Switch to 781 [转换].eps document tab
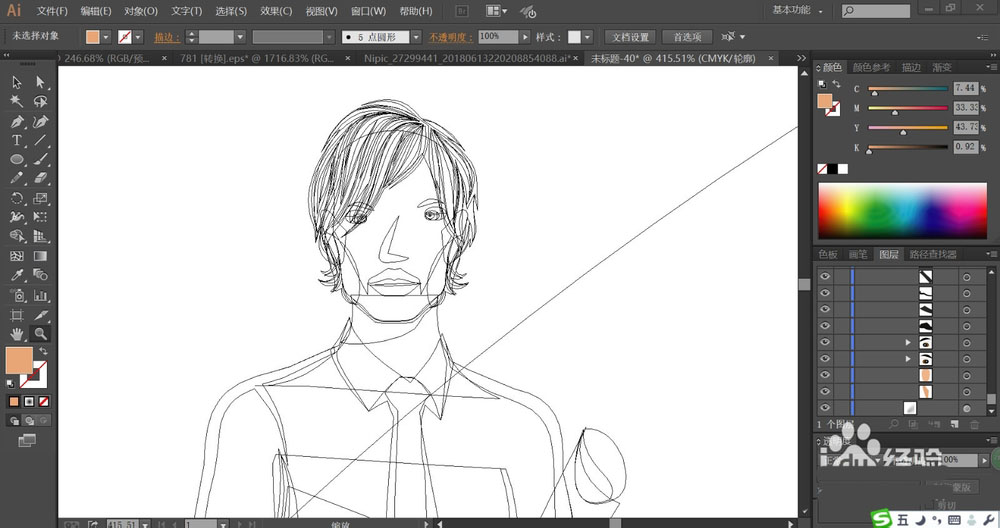1000x528 pixels. tap(256, 58)
